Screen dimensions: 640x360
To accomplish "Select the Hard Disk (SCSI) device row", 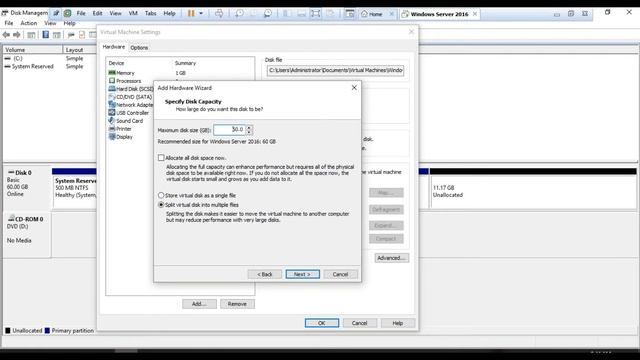I will (131, 89).
